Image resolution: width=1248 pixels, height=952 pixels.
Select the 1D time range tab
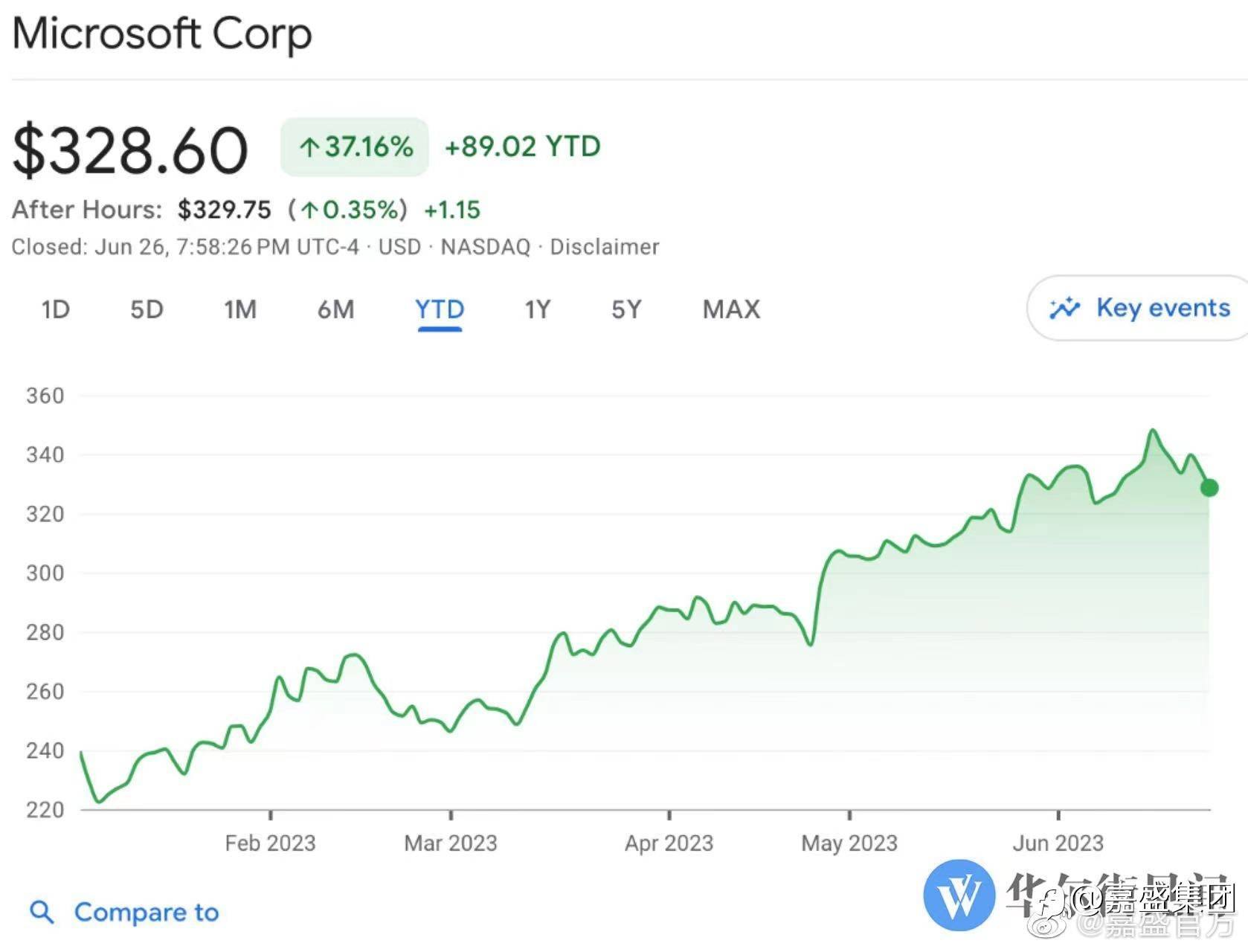(x=56, y=309)
